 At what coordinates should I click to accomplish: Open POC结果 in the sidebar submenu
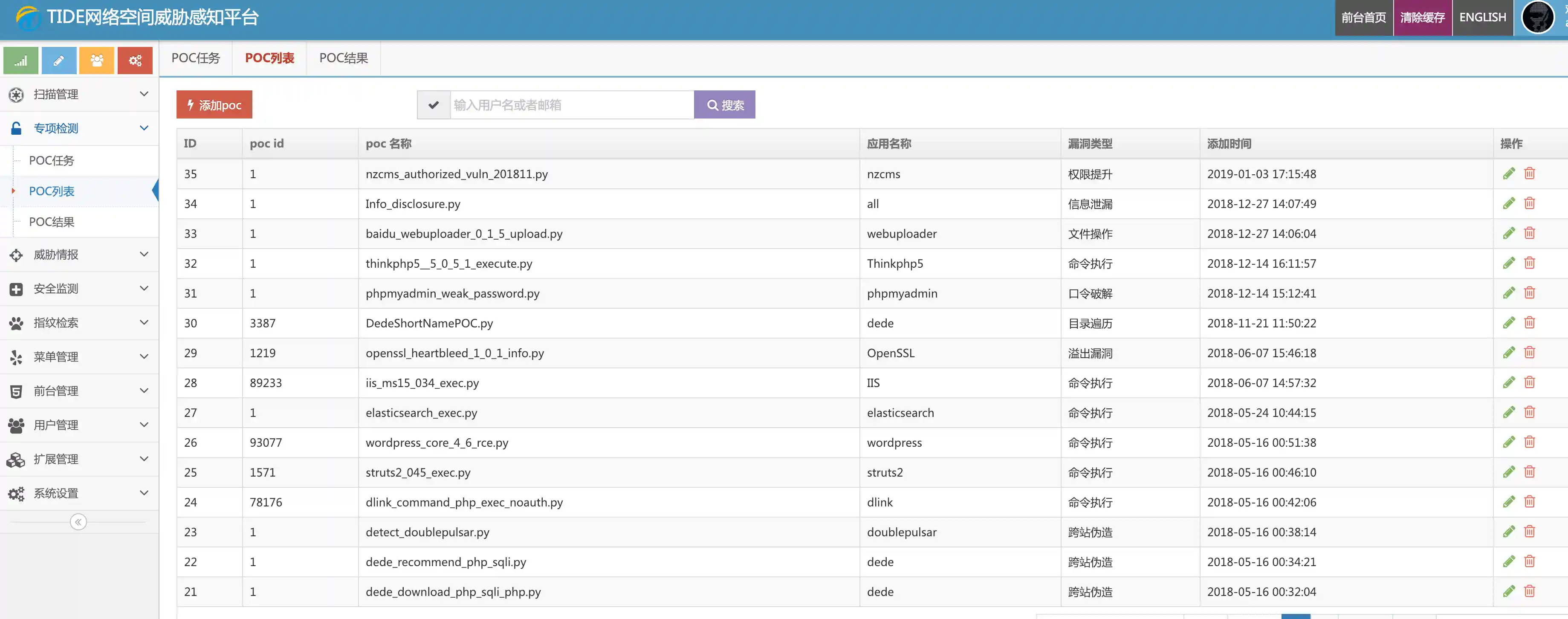tap(52, 222)
